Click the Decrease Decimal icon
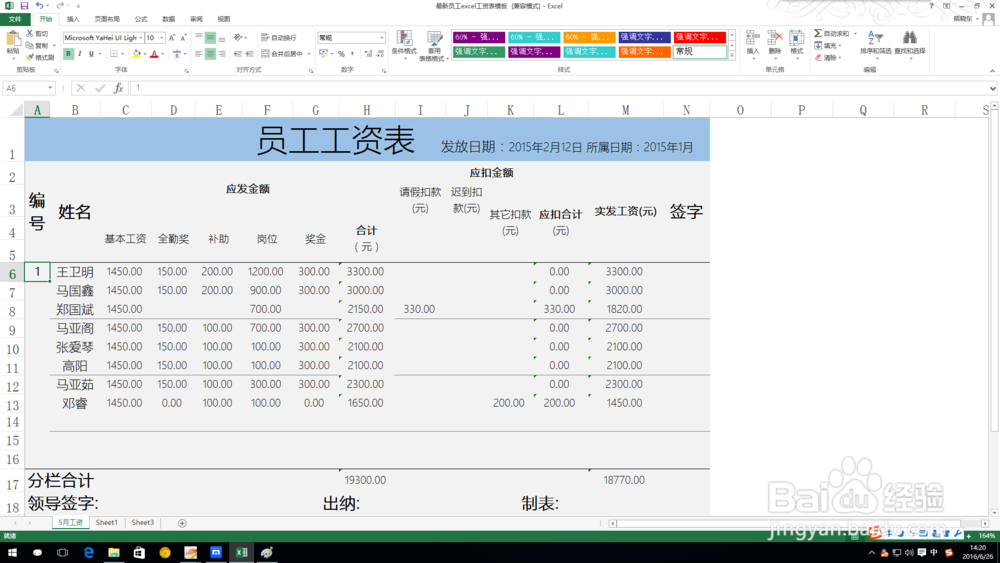Viewport: 1000px width, 563px height. click(381, 54)
